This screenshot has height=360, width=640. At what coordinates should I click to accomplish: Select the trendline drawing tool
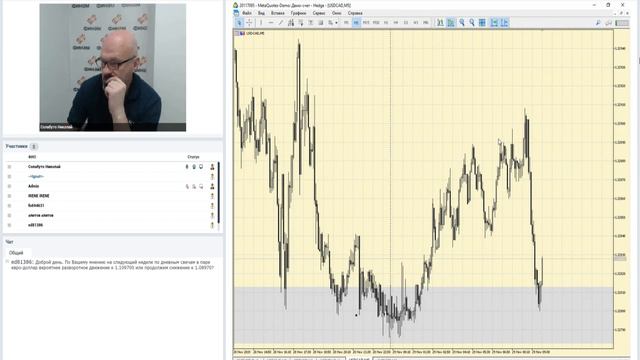[281, 23]
